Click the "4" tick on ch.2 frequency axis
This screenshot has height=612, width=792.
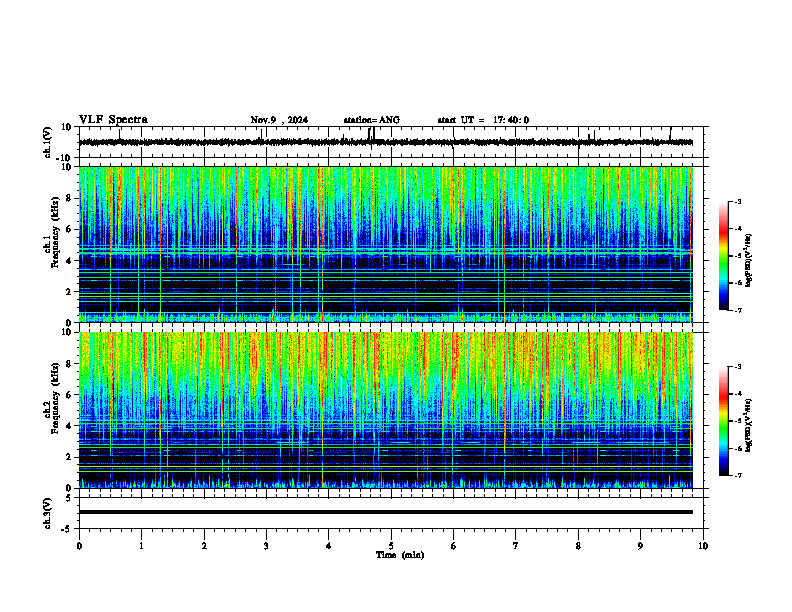[x=70, y=426]
